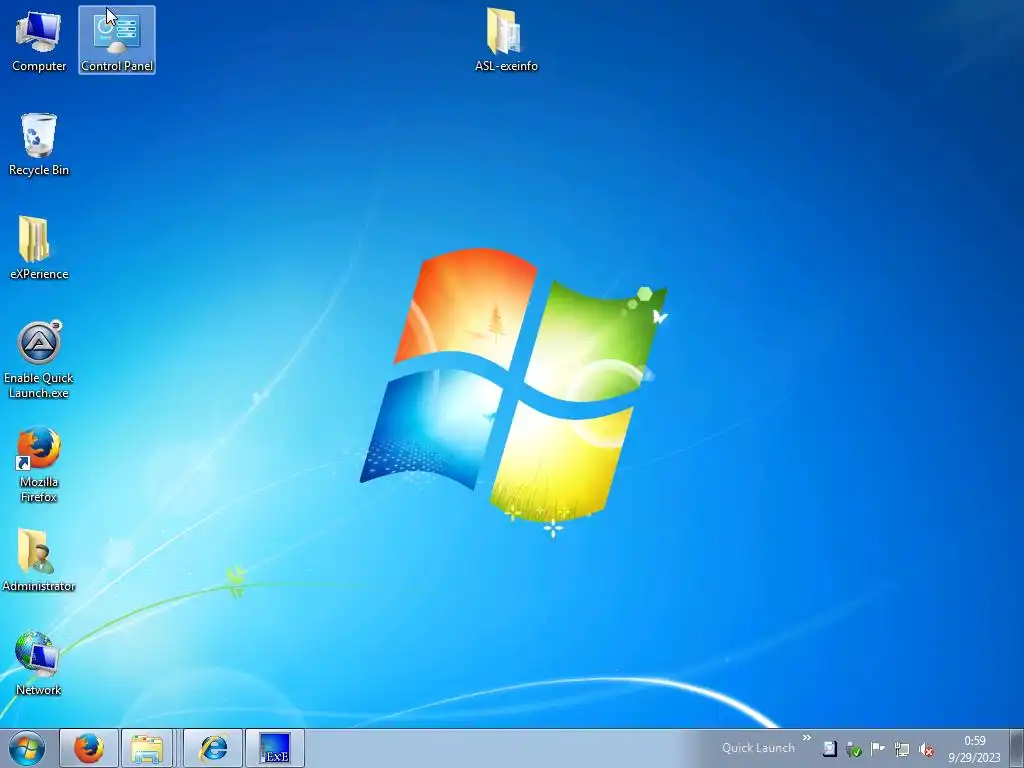
Task: Open the ExE taskbar application
Action: [x=275, y=748]
